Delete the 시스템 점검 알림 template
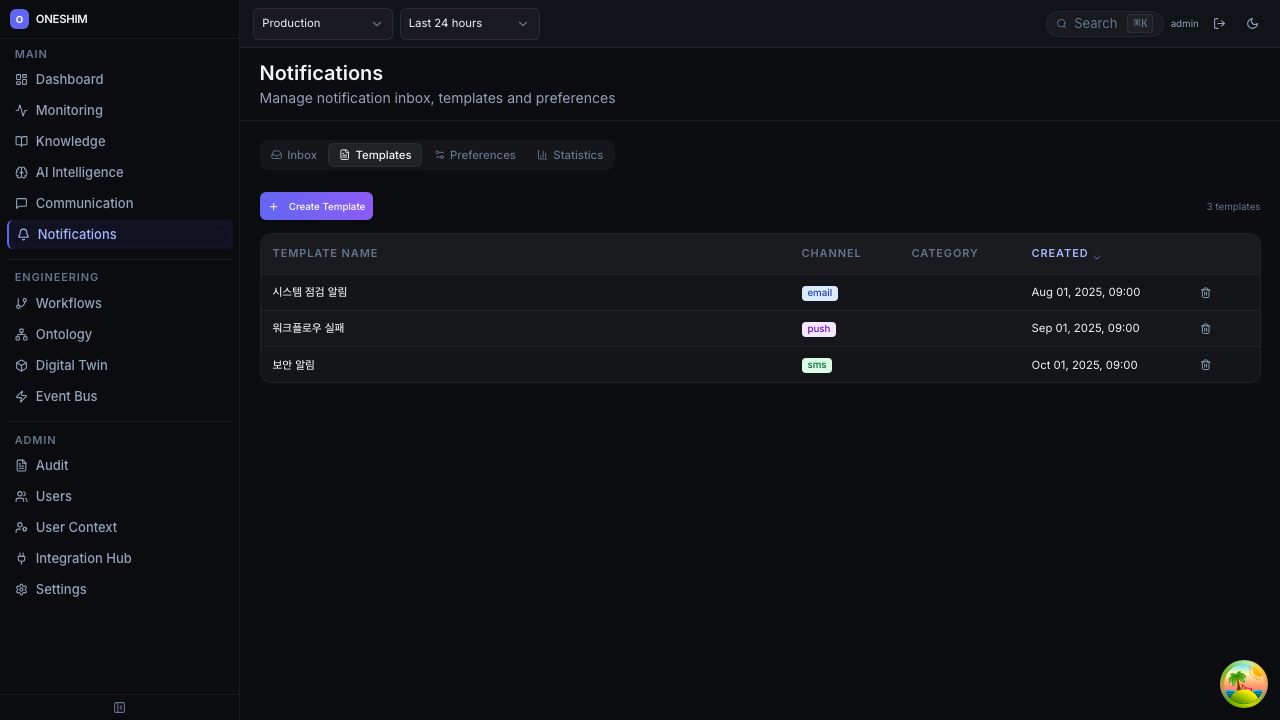1280x720 pixels. [1205, 293]
